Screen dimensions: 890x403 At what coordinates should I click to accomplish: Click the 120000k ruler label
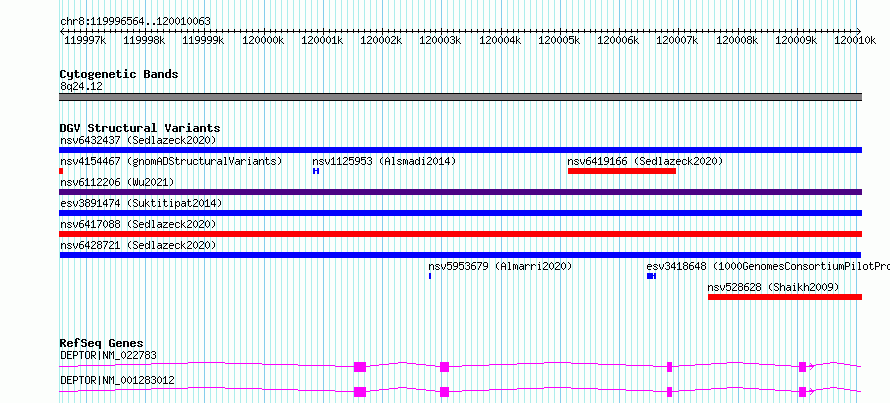[x=263, y=40]
